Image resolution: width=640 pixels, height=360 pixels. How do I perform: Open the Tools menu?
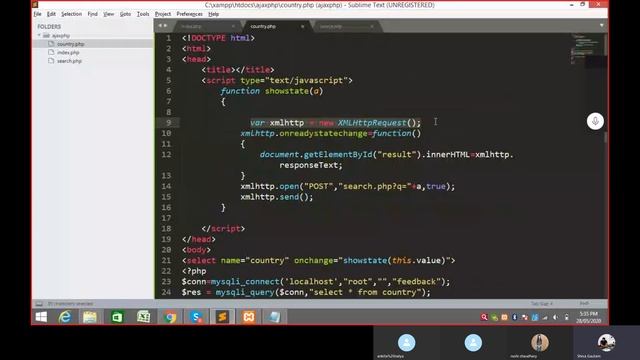[143, 14]
